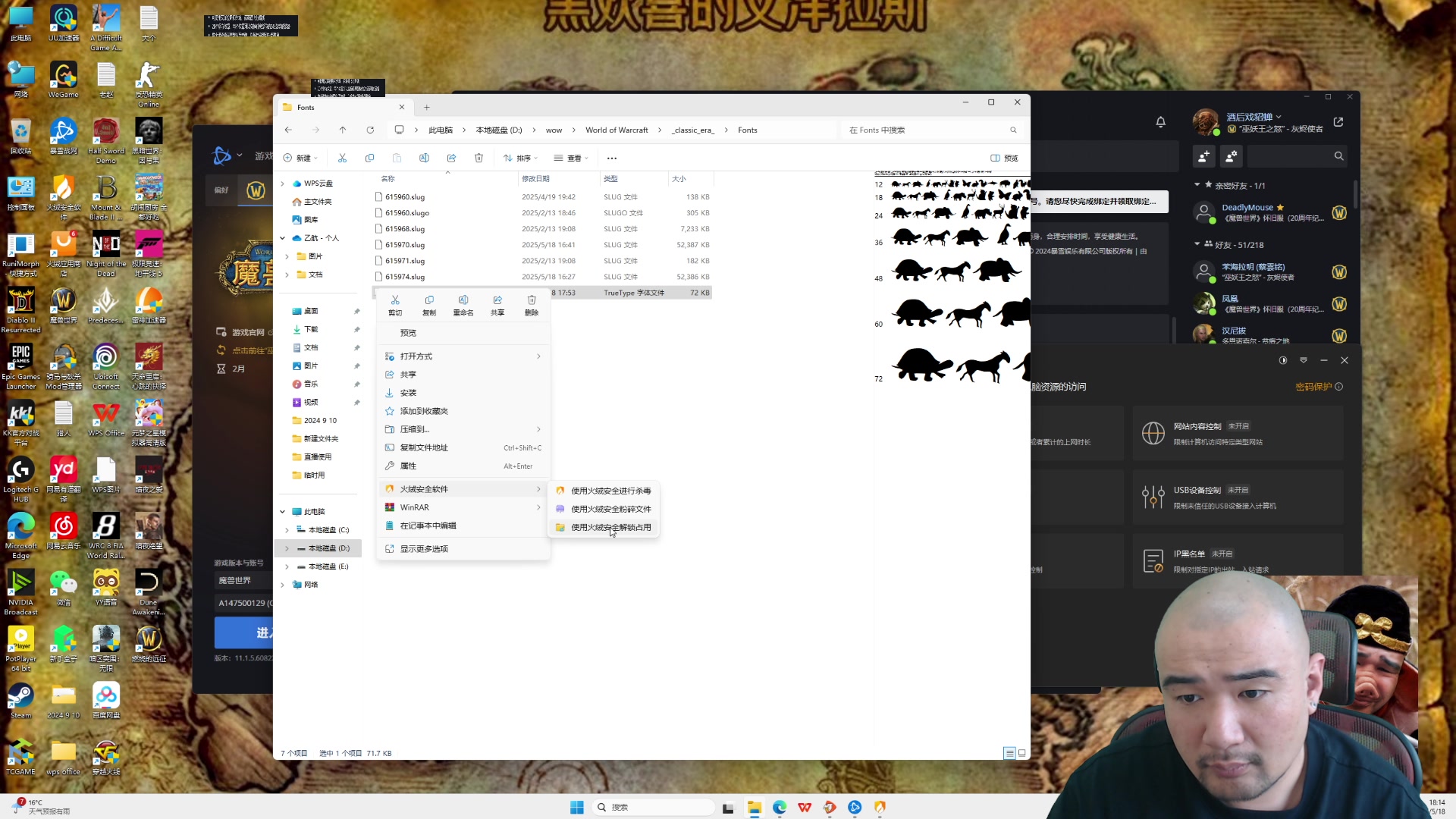
Task: Open the Battle.net pop-out window icon
Action: point(1338,121)
